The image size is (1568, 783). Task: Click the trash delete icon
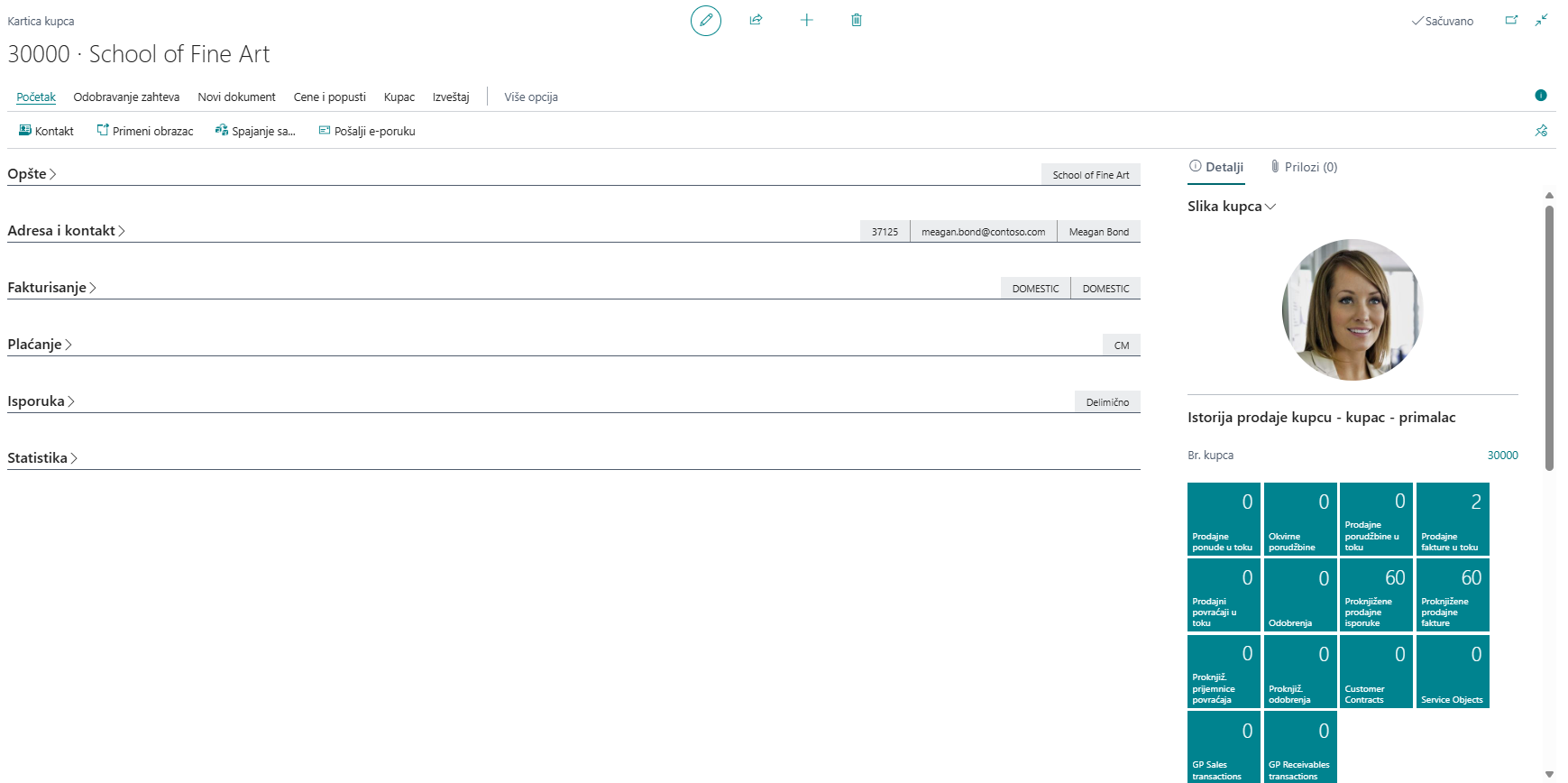point(857,20)
